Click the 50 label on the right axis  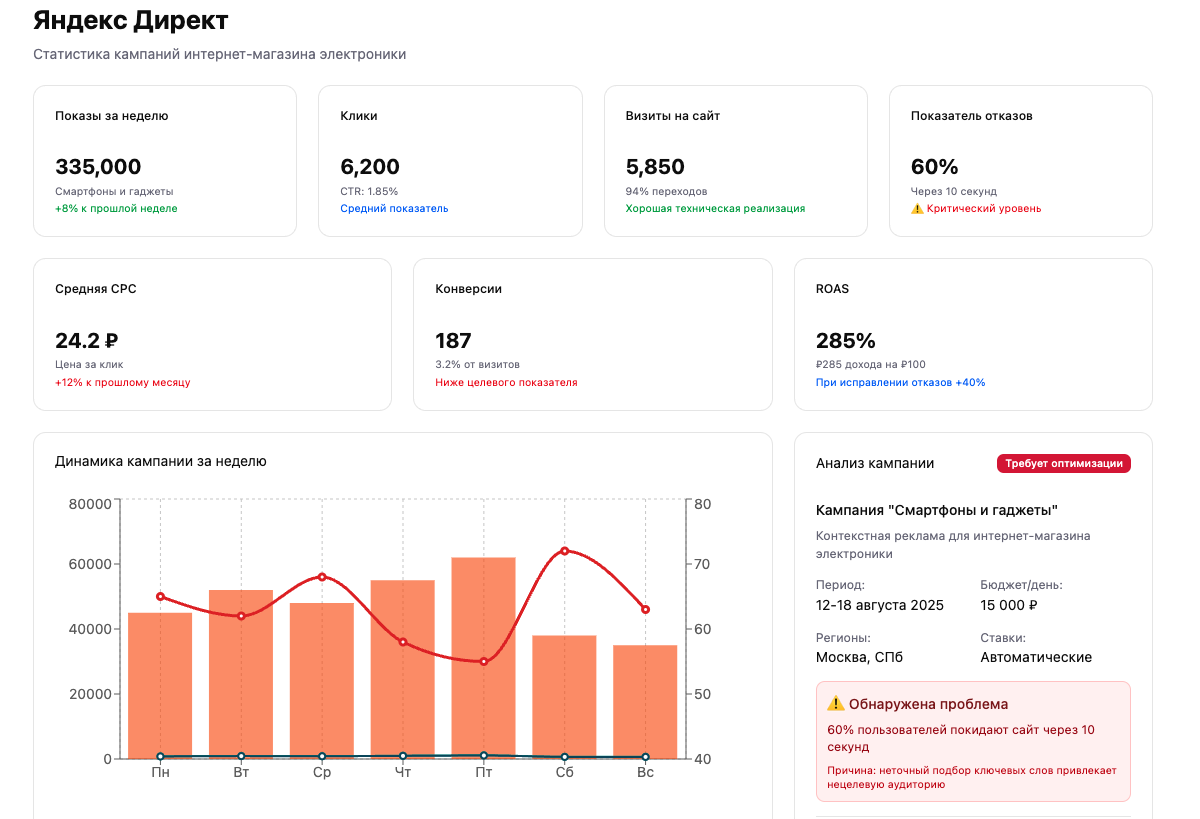702,694
